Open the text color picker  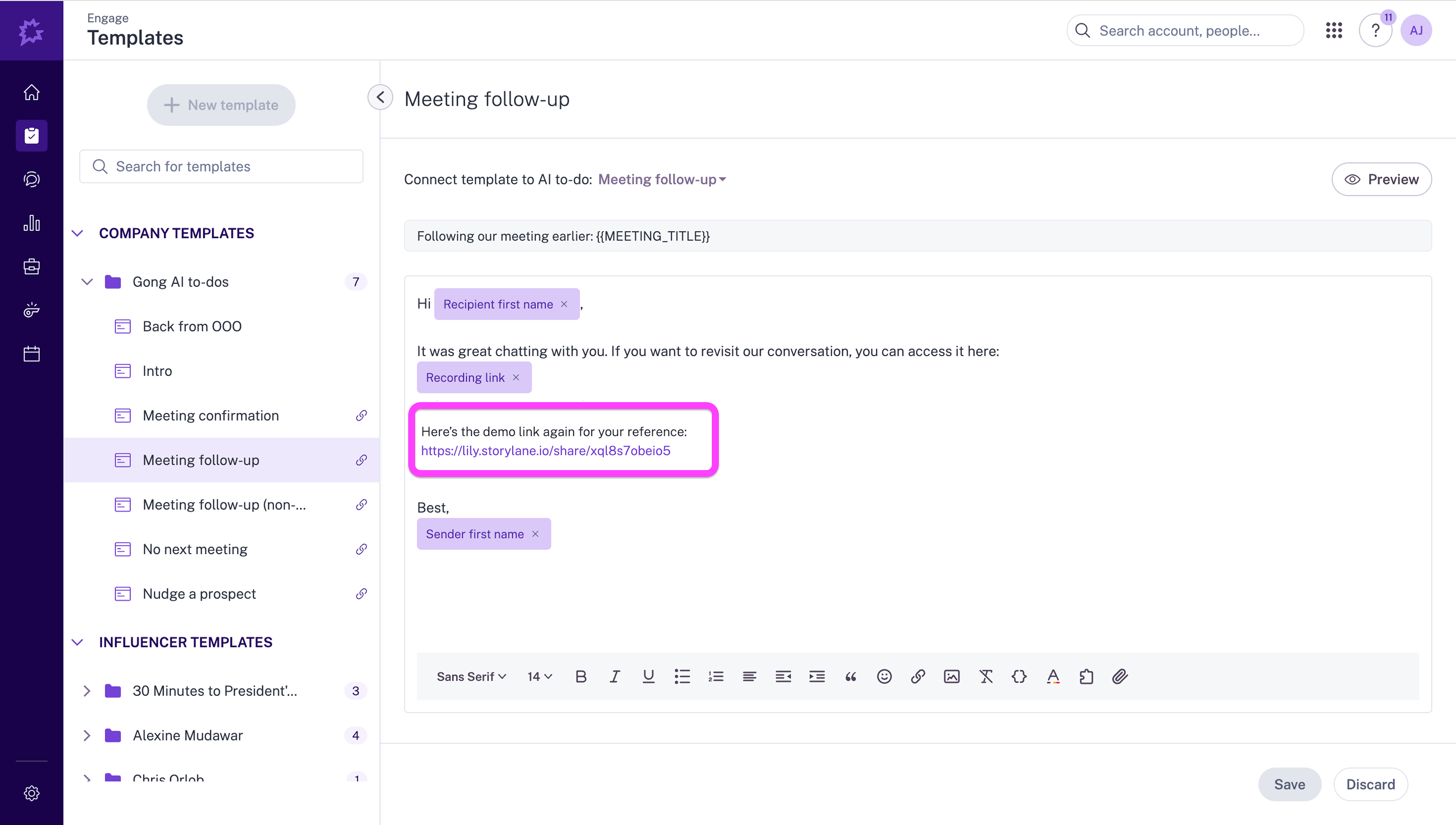click(1053, 676)
